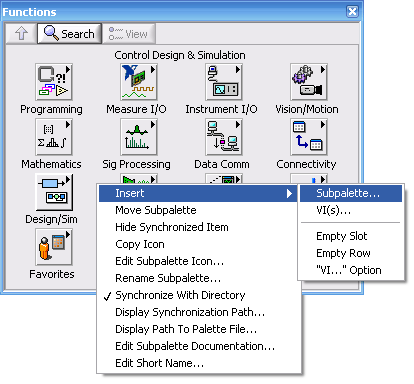The height and width of the screenshot is (384, 414).
Task: Open the Vision/Motion palette icon
Action: click(x=309, y=82)
